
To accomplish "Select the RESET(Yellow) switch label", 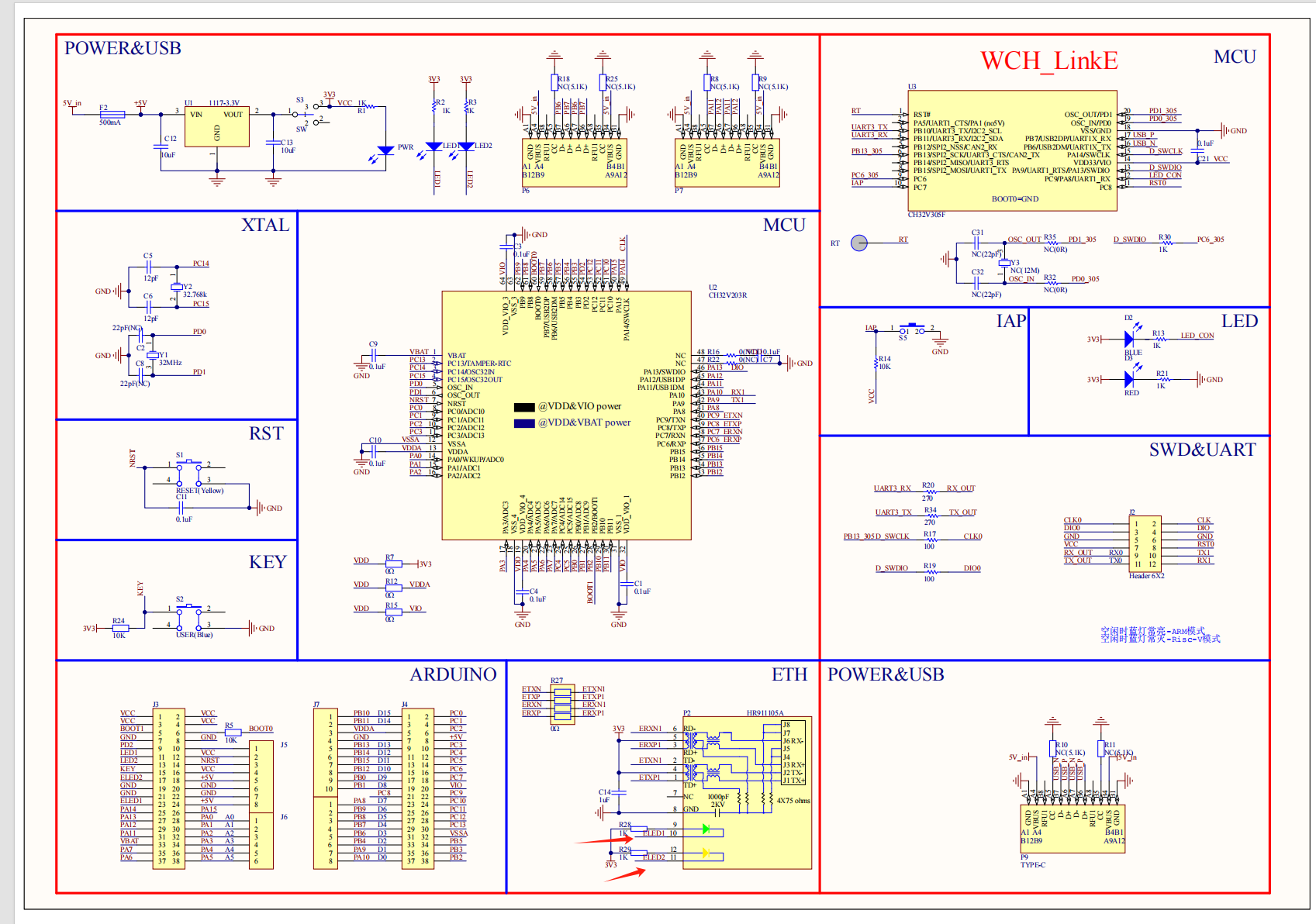I will pyautogui.click(x=199, y=491).
